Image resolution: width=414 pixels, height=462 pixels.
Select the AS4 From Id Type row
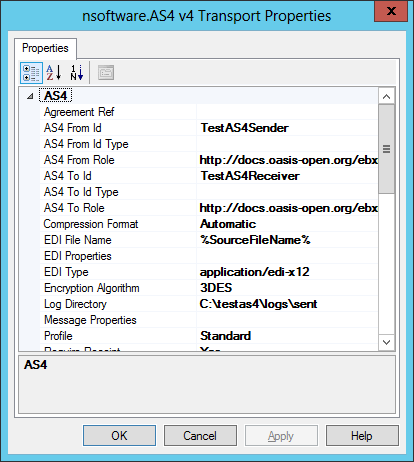click(x=208, y=144)
